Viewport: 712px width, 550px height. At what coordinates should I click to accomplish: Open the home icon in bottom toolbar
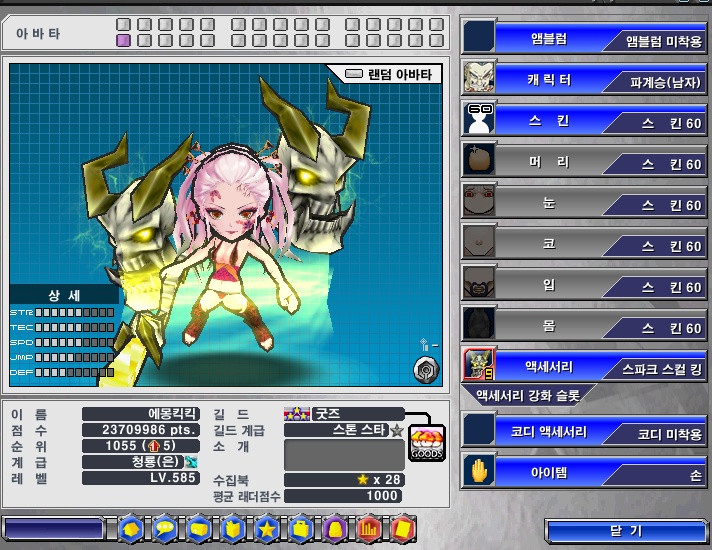click(x=131, y=529)
